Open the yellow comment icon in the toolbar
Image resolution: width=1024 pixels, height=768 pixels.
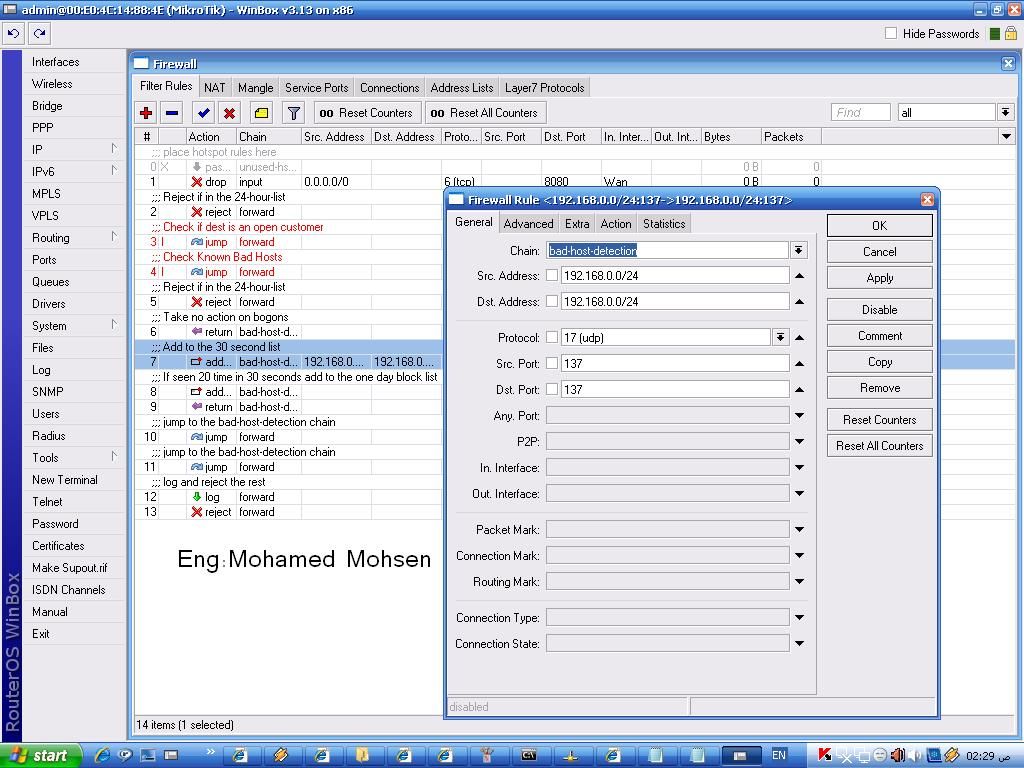pos(261,113)
